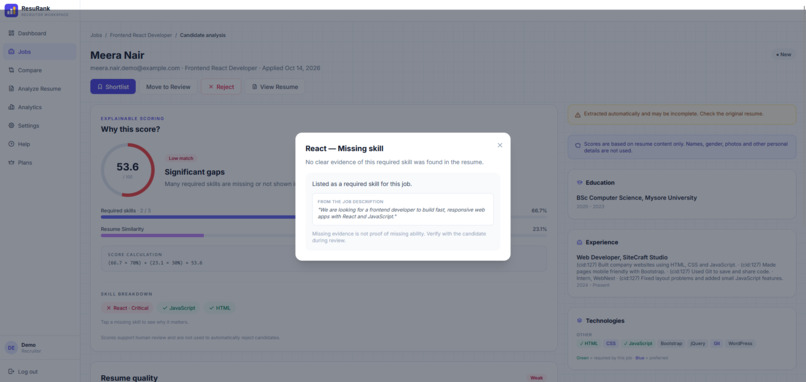Click the shield icon in scores notice
Viewport: 806px width, 382px height.
tap(577, 145)
